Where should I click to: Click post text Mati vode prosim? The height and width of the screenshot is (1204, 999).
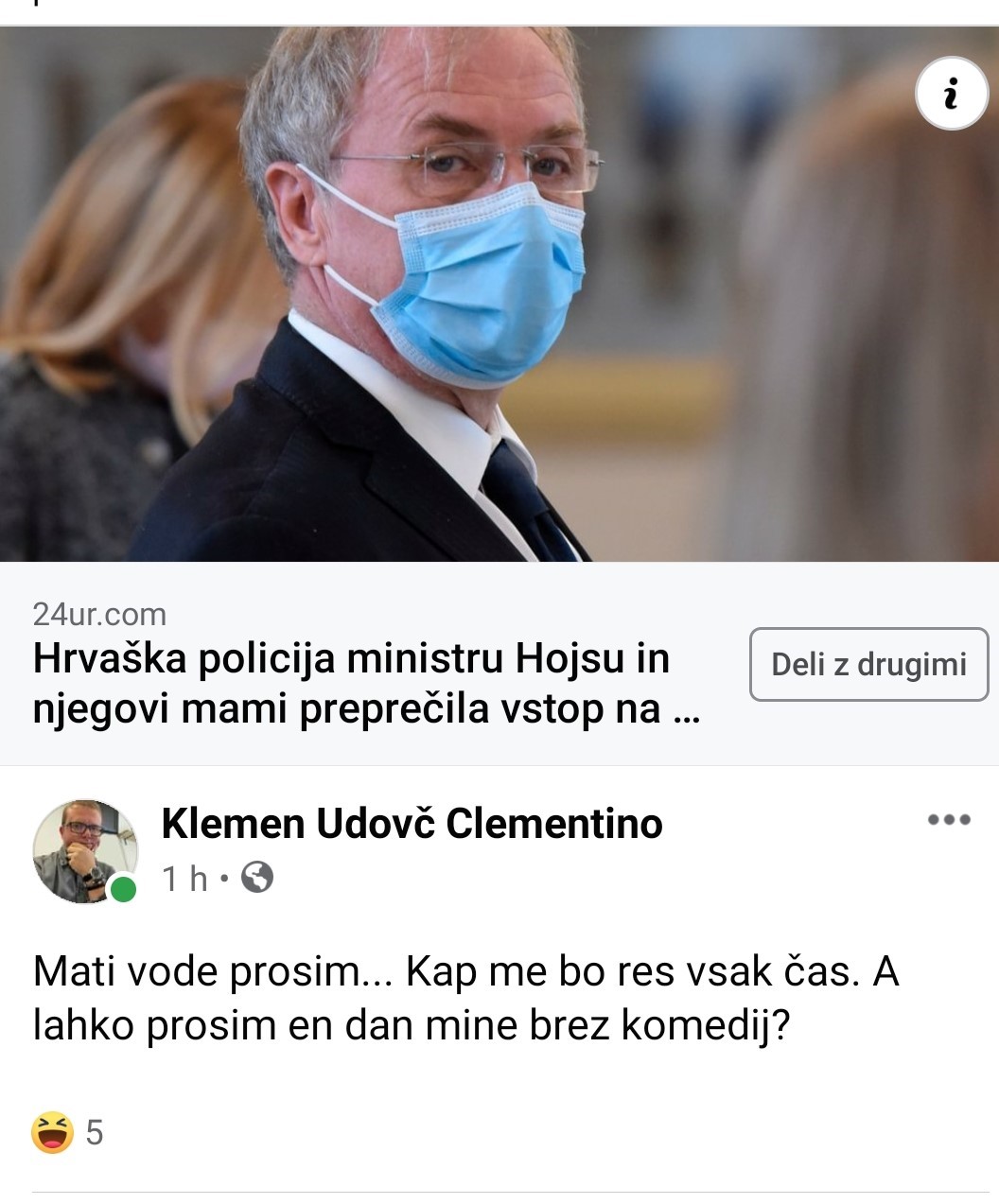point(202,972)
